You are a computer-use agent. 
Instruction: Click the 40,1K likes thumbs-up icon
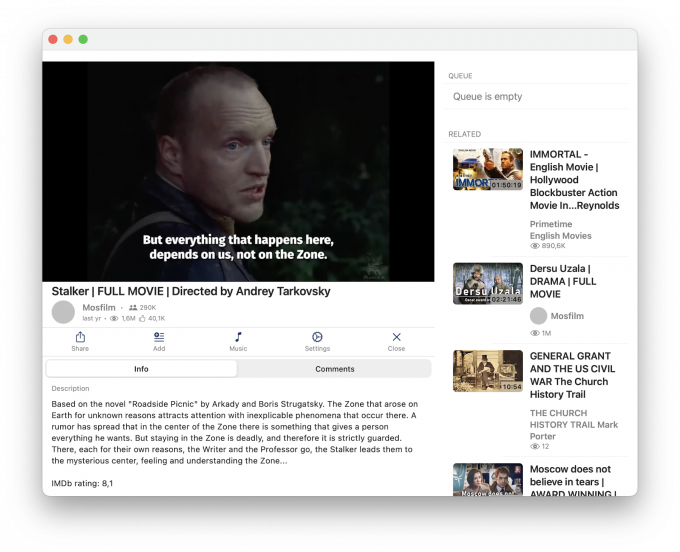[142, 318]
